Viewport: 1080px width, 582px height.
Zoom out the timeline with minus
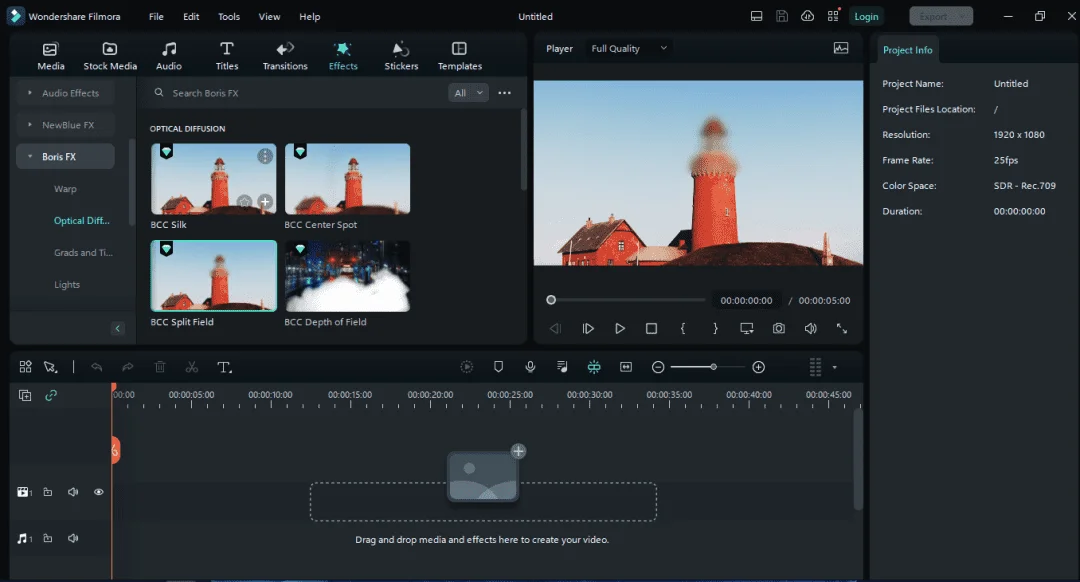[x=658, y=367]
